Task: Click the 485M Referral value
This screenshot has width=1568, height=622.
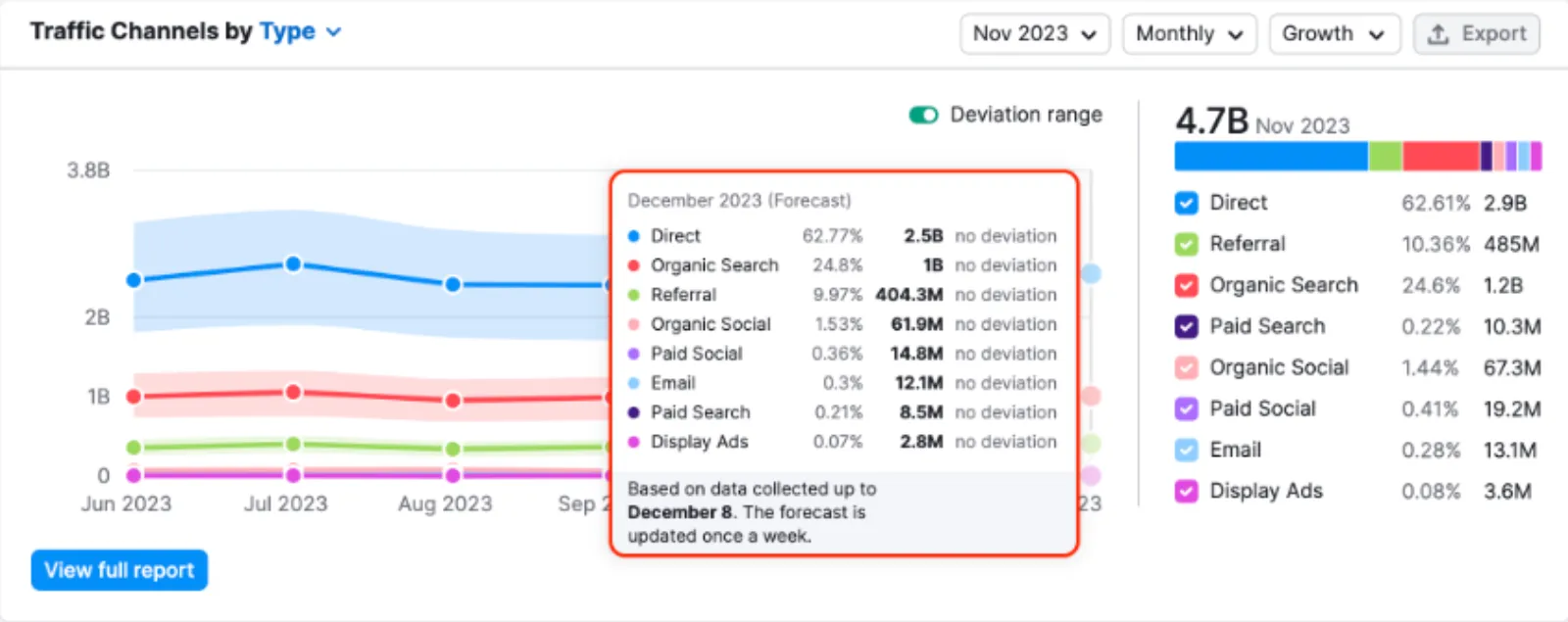Action: coord(1511,244)
